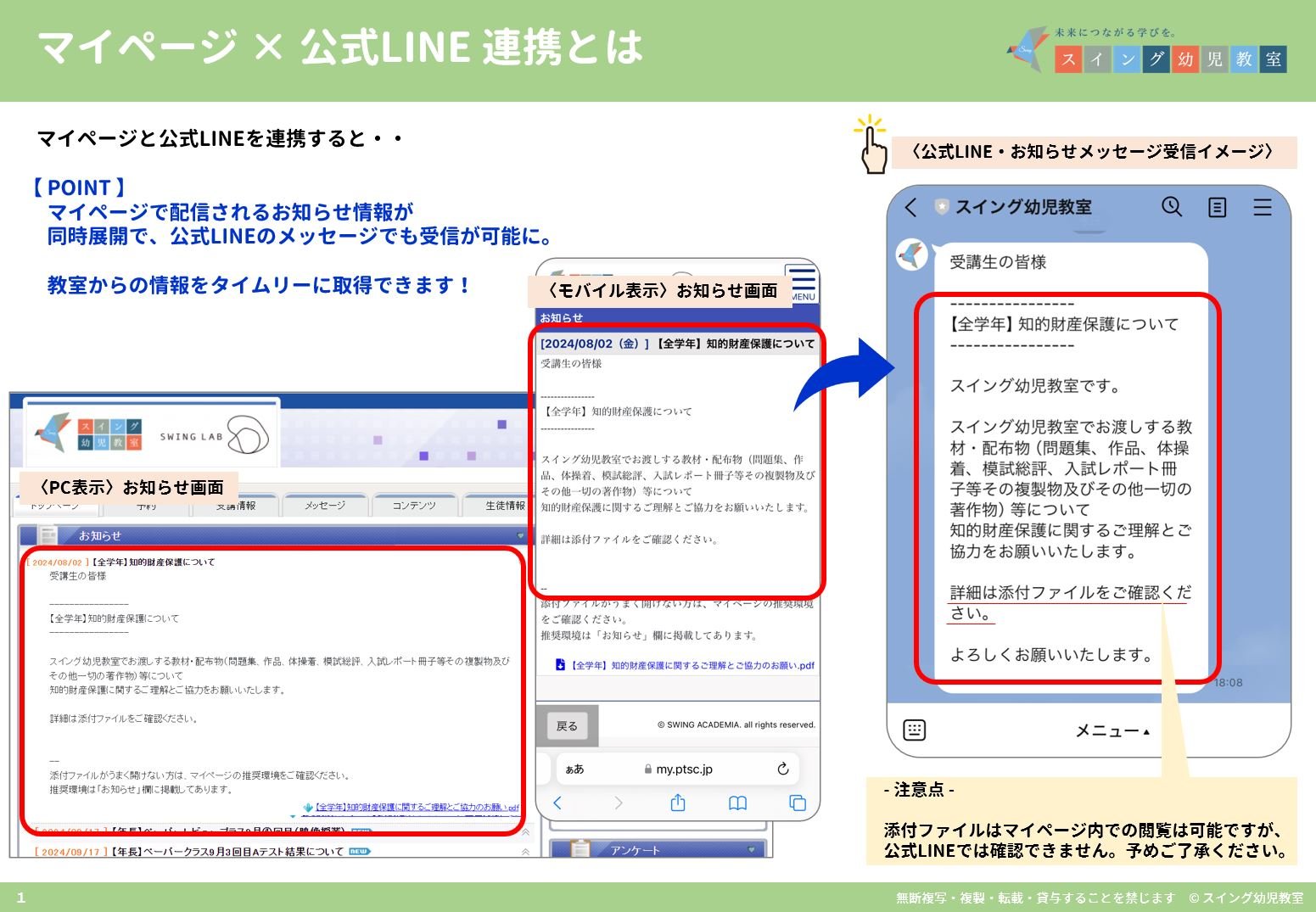Click the スイング幼児教室 logo in slide header
The height and width of the screenshot is (912, 1316).
(x=1146, y=49)
